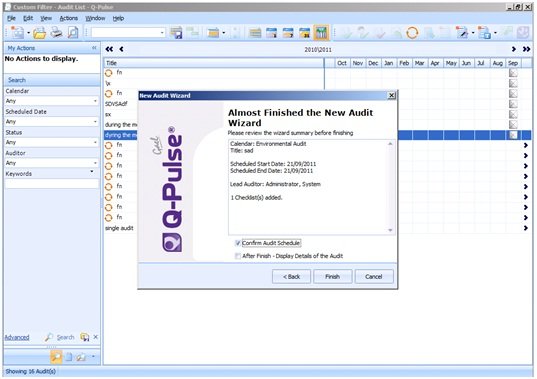
Task: Open the New record icon dropdown arrow
Action: pyautogui.click(x=28, y=33)
